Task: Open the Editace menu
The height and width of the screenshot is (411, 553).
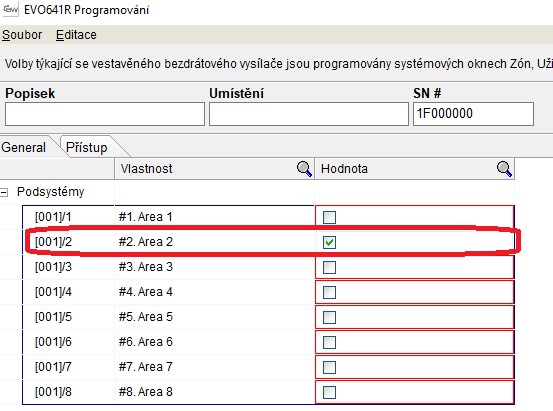Action: coord(76,35)
